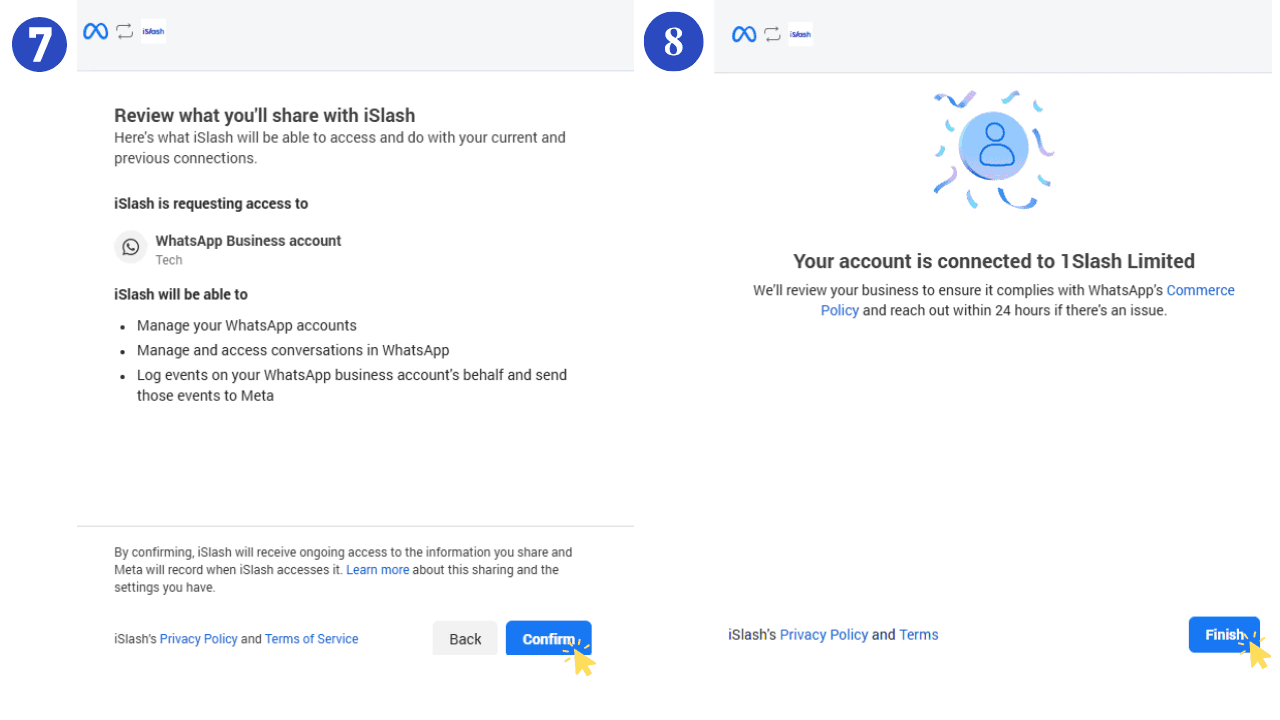1280x720 pixels.
Task: Open the Terms link in step 8
Action: pyautogui.click(x=919, y=634)
